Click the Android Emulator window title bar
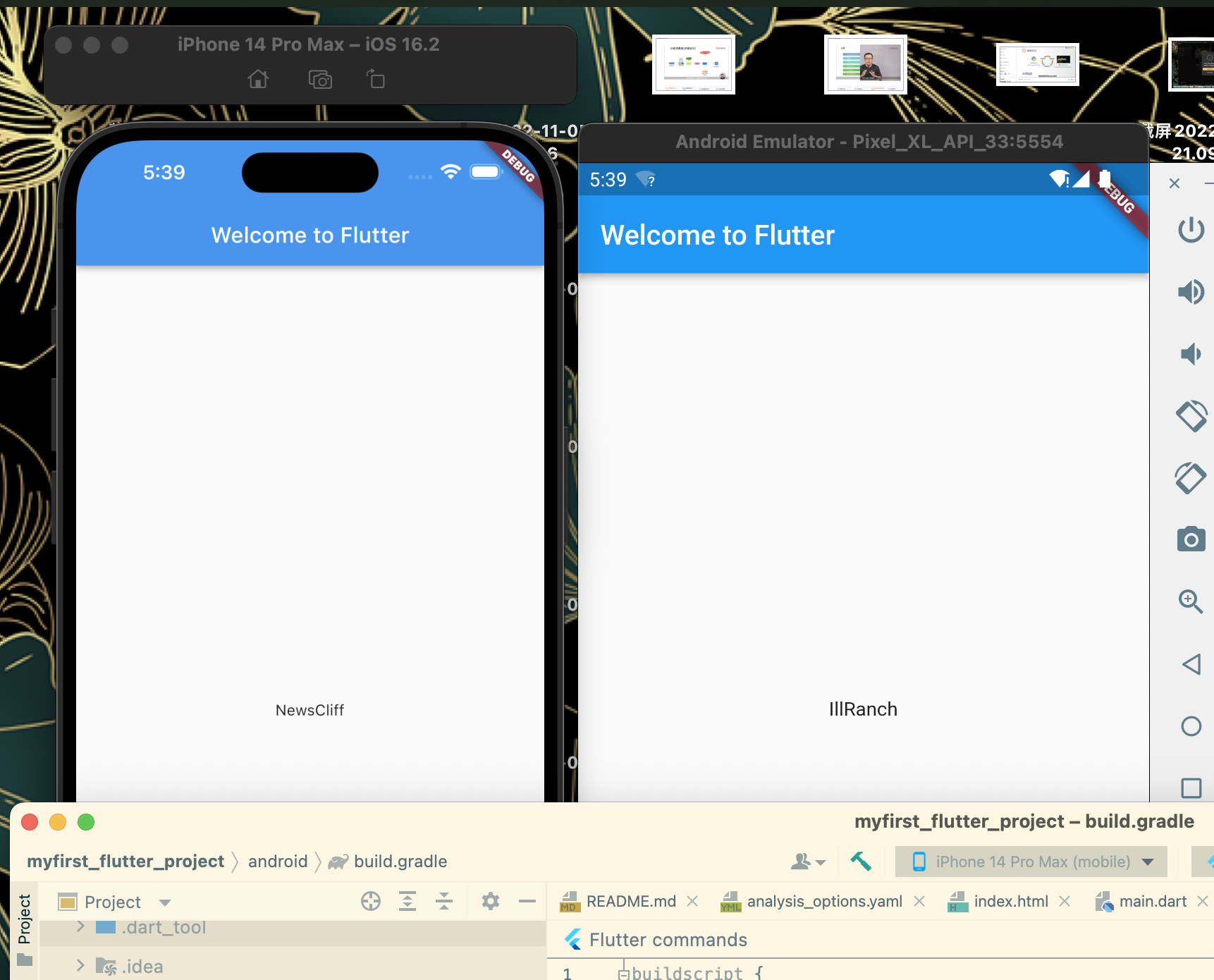This screenshot has width=1214, height=980. pos(864,142)
